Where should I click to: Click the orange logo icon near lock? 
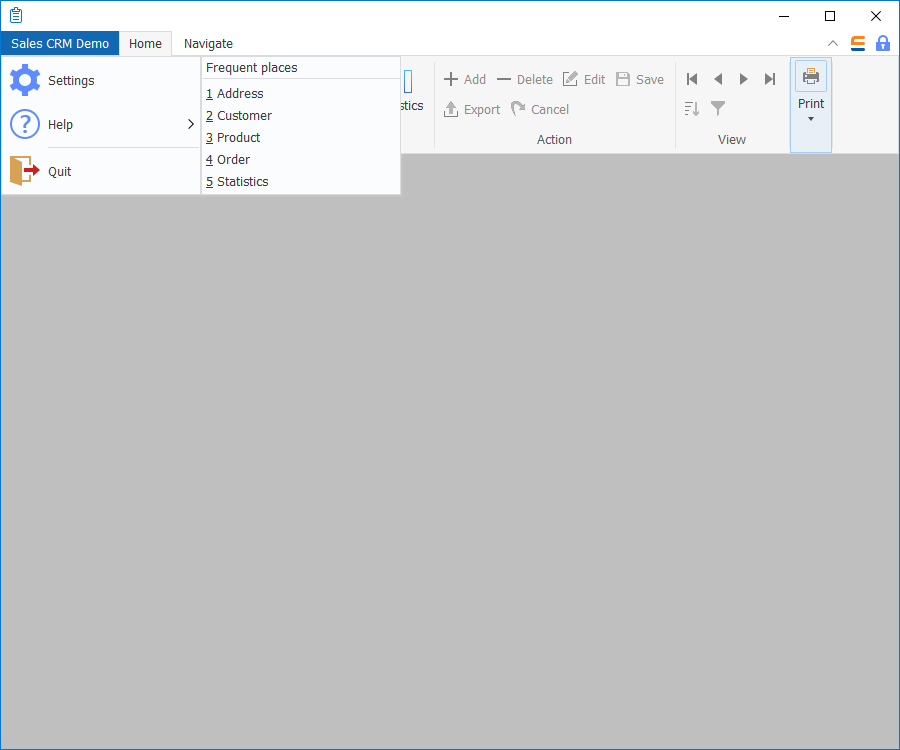click(x=858, y=43)
